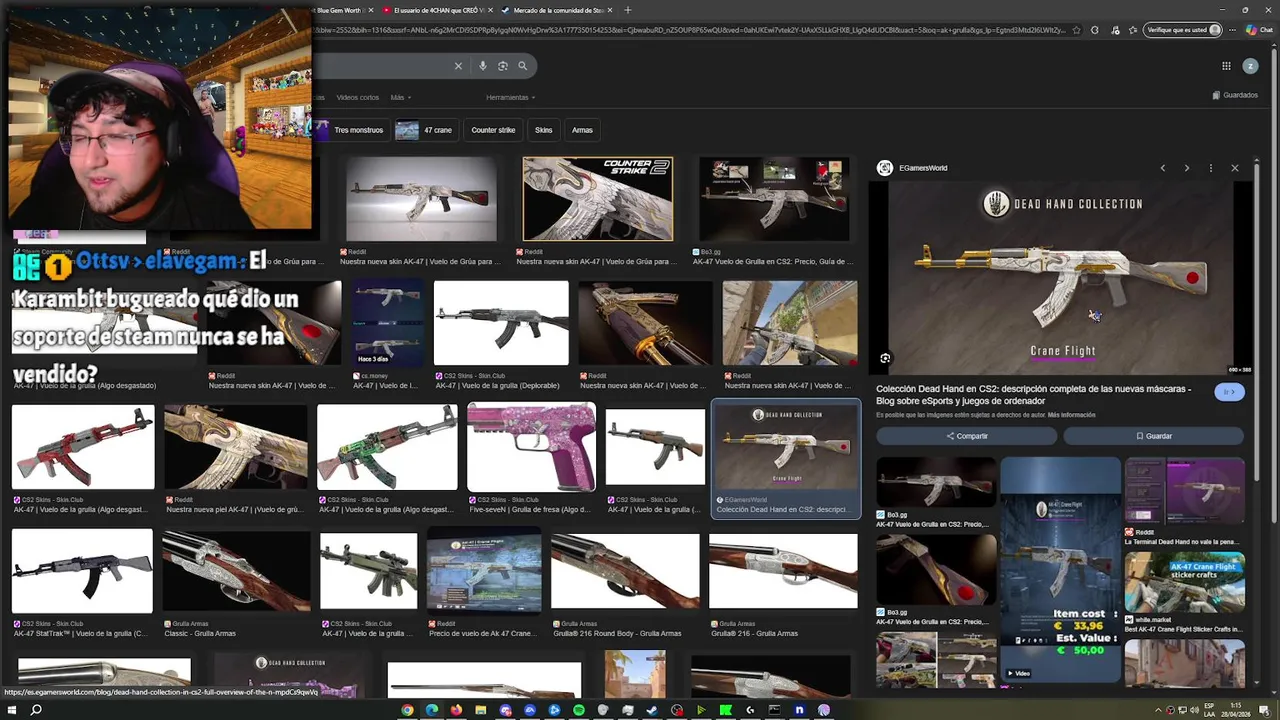Open the Google account avatar
Viewport: 1280px width, 720px height.
(1250, 66)
